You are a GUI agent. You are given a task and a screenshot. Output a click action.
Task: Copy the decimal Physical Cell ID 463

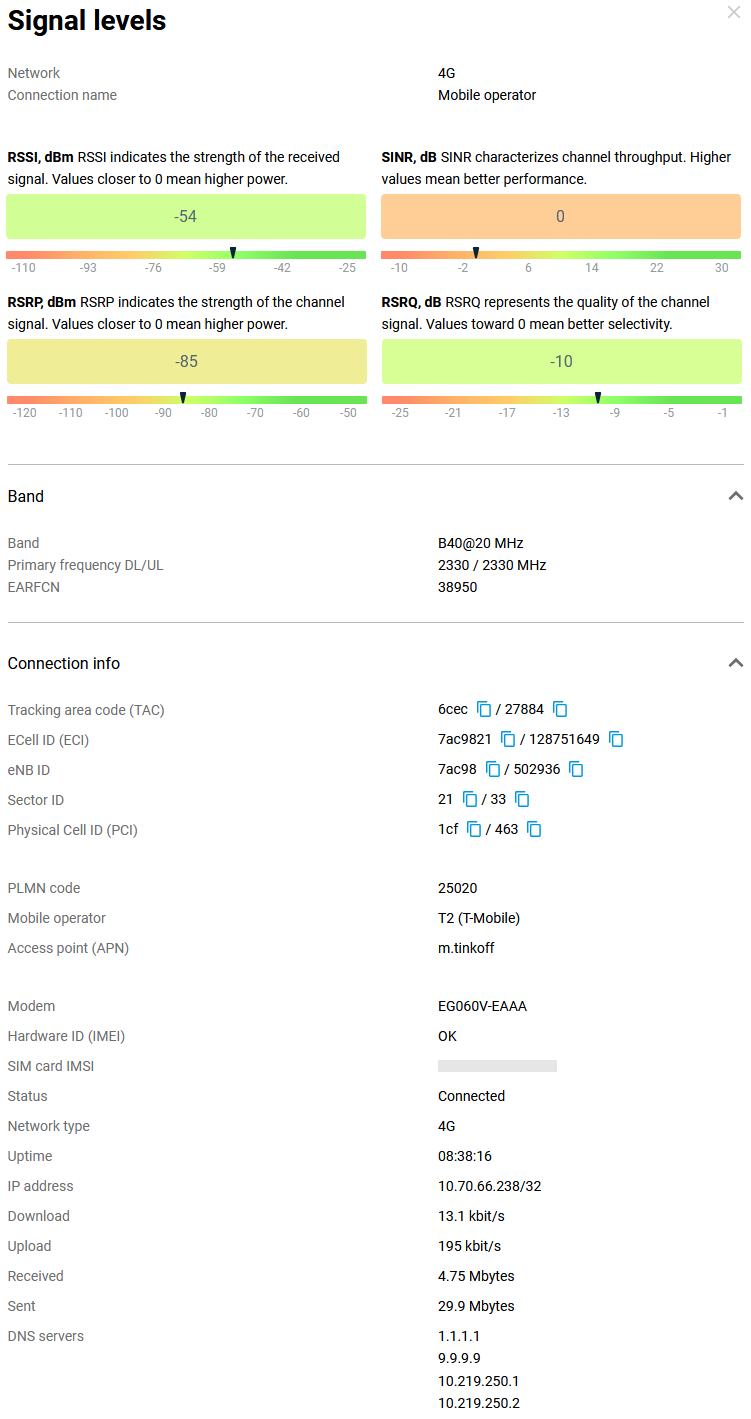(535, 829)
